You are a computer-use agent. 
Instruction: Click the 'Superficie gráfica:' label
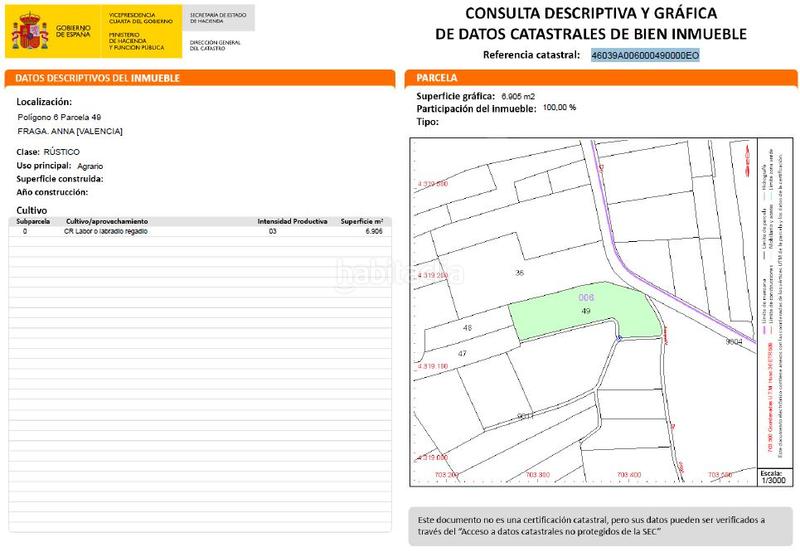point(456,96)
